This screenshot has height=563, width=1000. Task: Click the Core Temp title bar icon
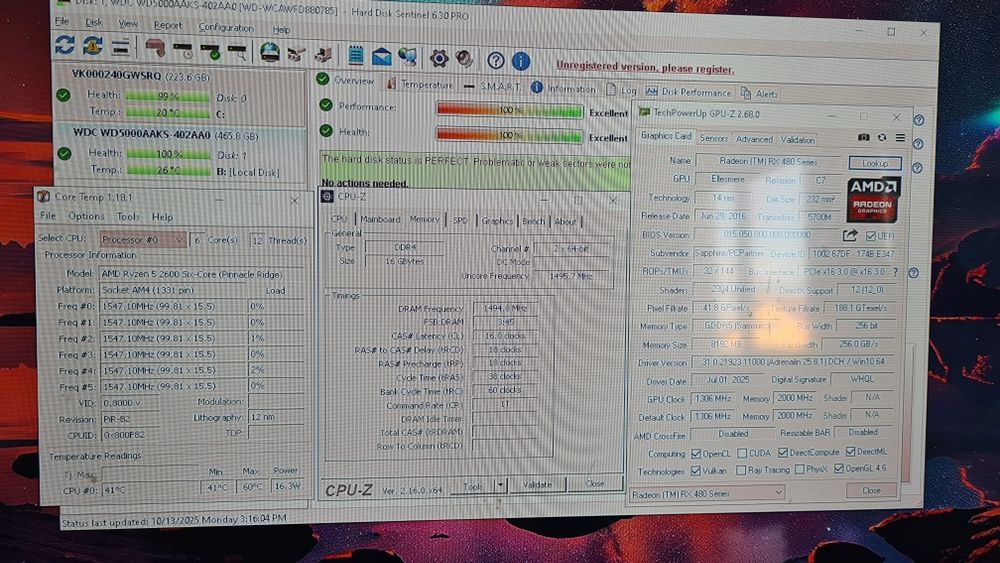tap(43, 196)
